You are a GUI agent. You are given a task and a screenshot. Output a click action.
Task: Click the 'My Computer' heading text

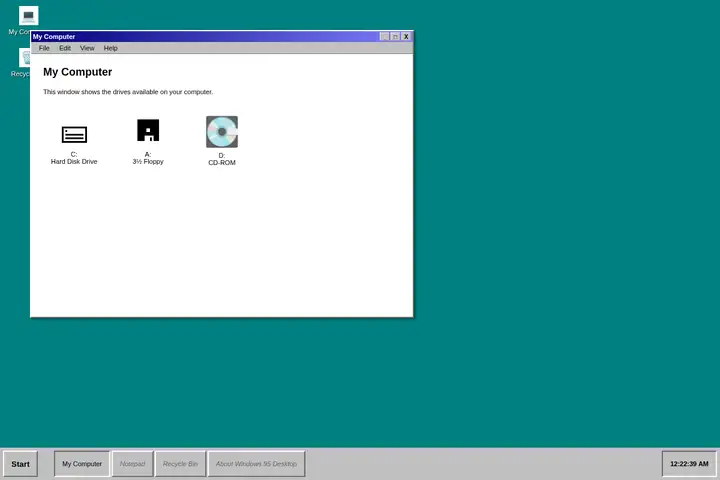pos(78,72)
